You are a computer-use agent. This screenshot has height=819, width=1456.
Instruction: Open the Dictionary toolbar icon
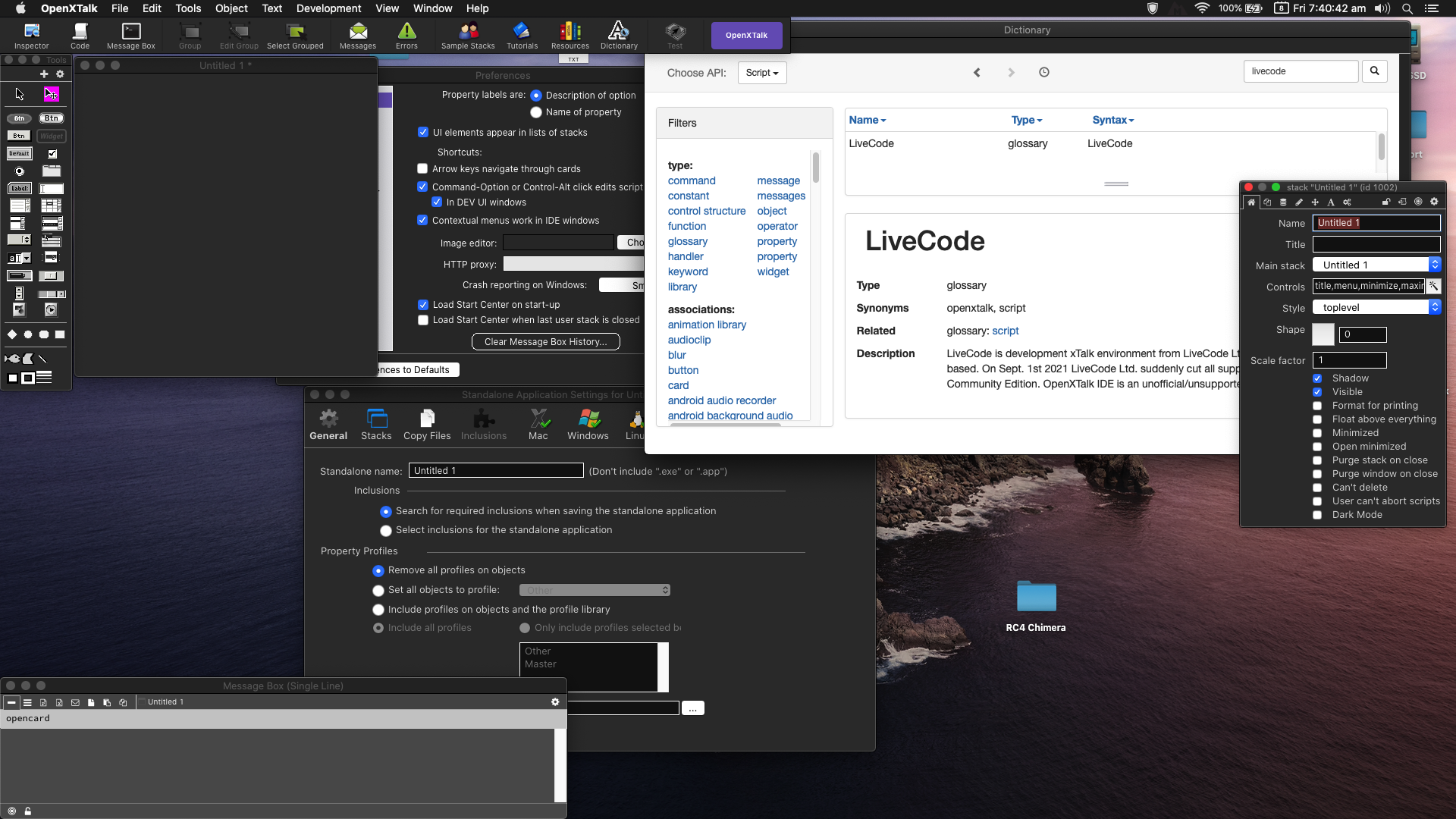click(619, 36)
